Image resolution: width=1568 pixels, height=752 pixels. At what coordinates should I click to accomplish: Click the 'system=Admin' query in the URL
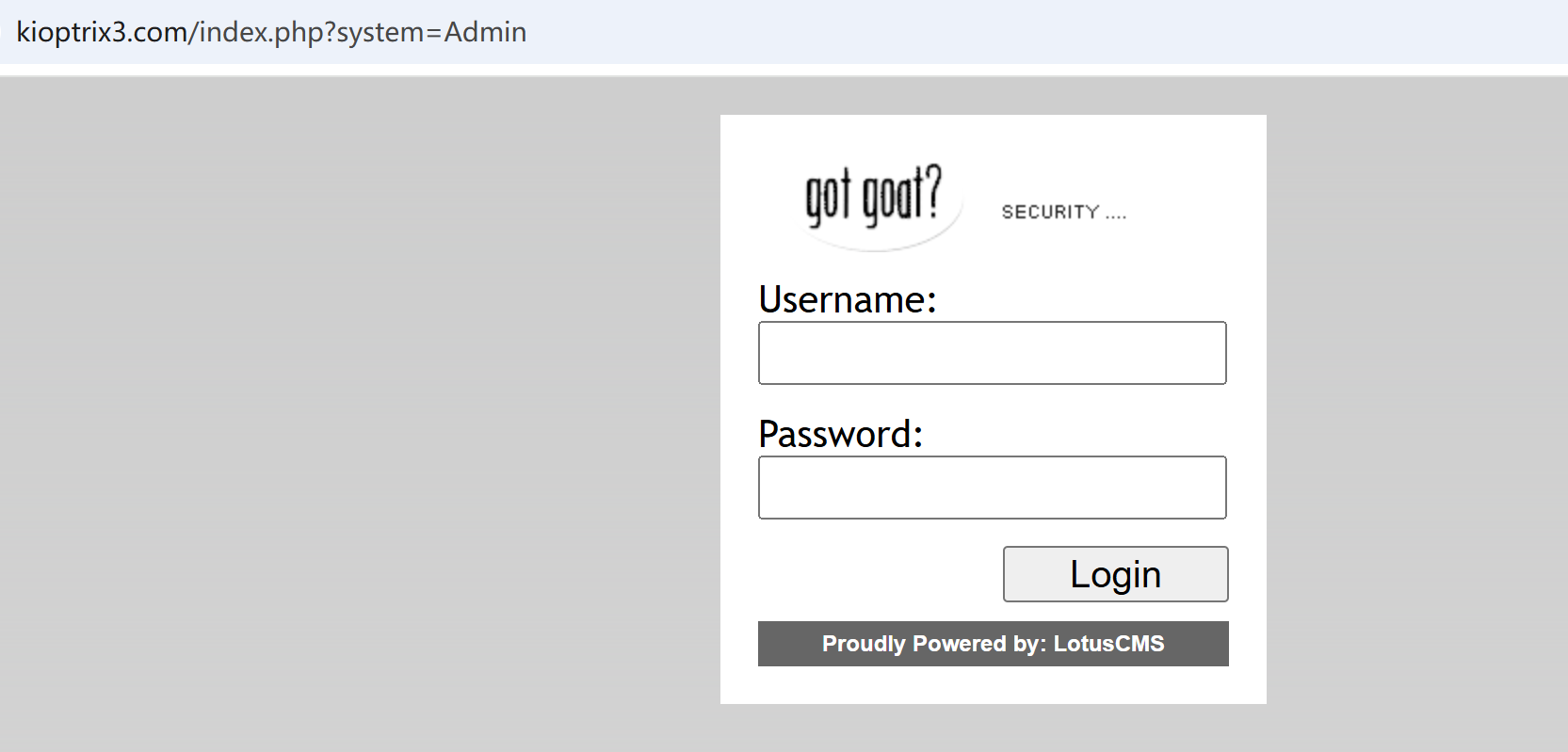pyautogui.click(x=431, y=32)
